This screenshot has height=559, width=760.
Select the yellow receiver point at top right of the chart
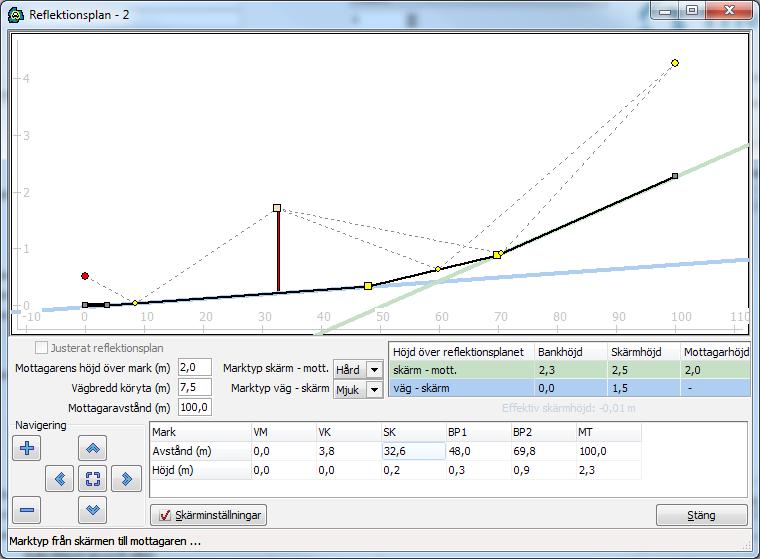pyautogui.click(x=675, y=63)
